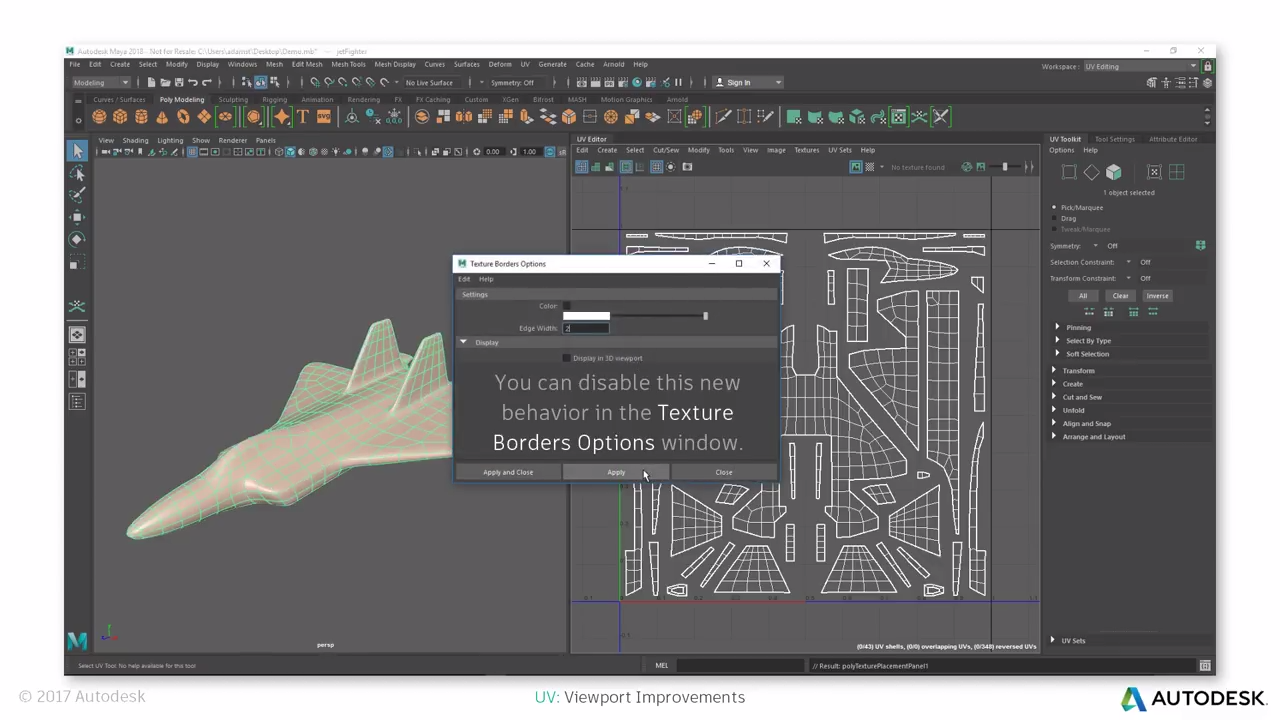
Task: Open the Mesh Tools menu
Action: pyautogui.click(x=348, y=64)
